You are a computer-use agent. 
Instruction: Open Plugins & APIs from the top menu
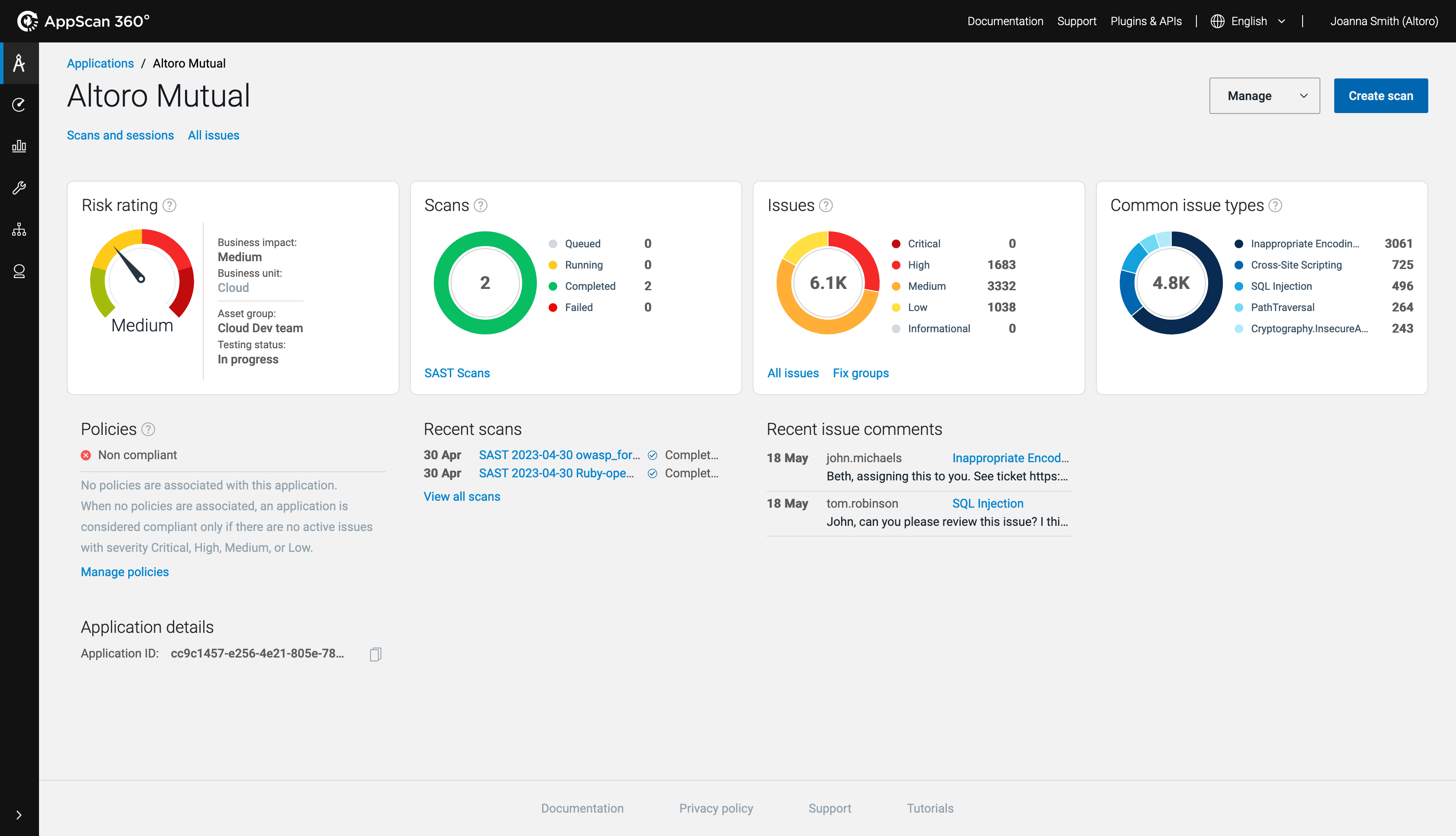tap(1146, 21)
